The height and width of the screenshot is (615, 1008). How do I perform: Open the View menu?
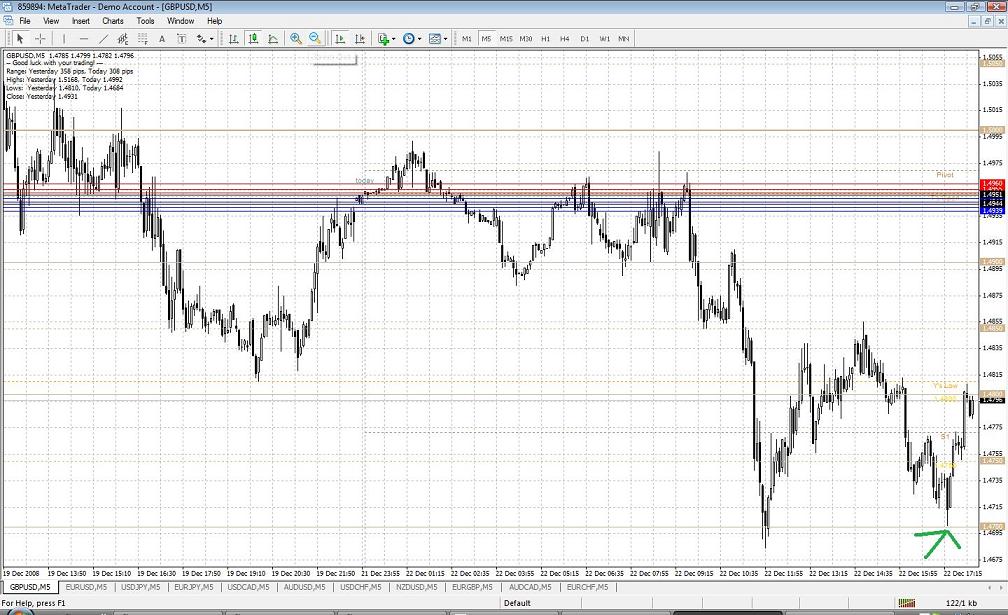coord(51,21)
